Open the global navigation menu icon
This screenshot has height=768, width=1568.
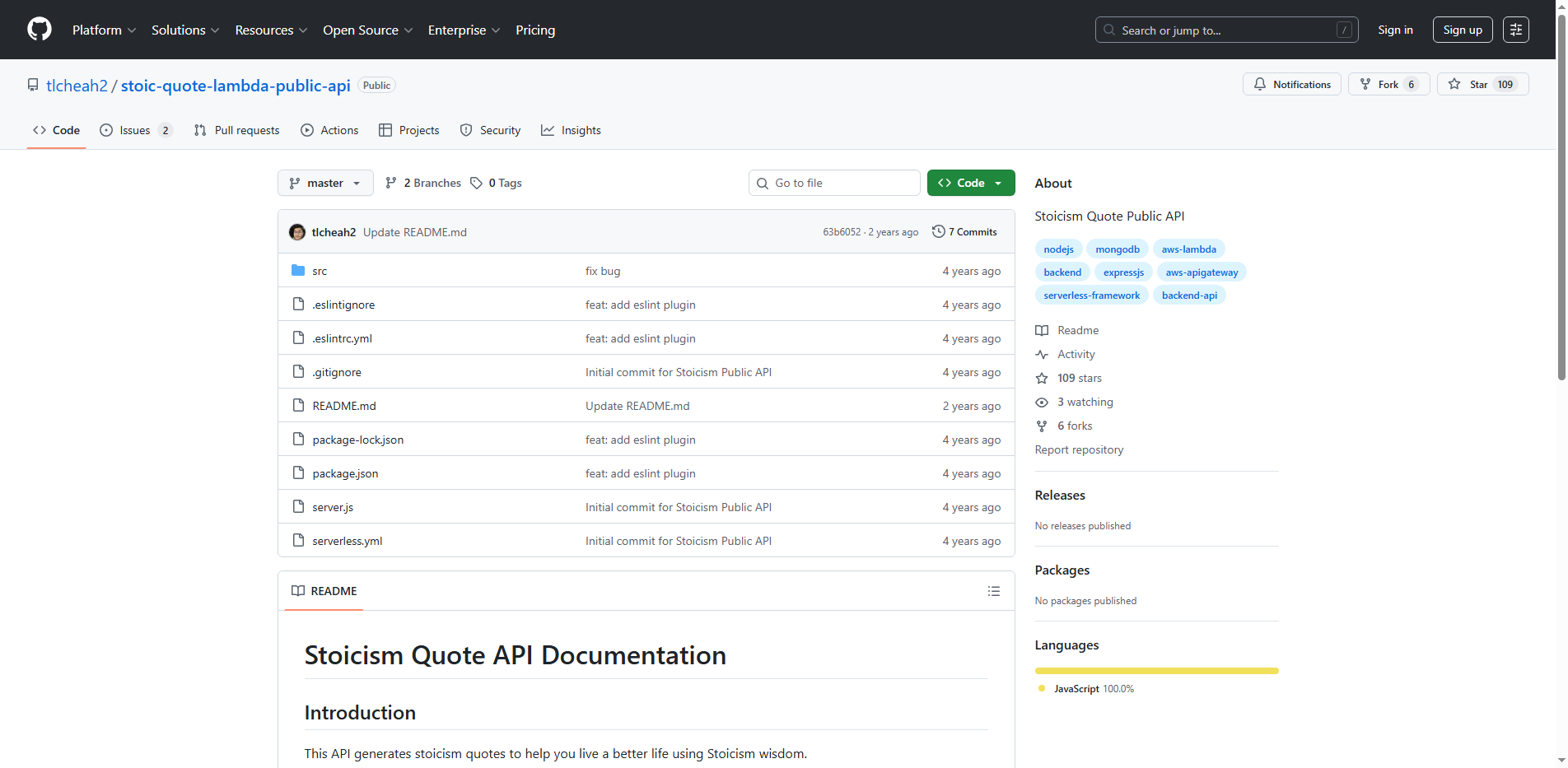[x=1516, y=30]
